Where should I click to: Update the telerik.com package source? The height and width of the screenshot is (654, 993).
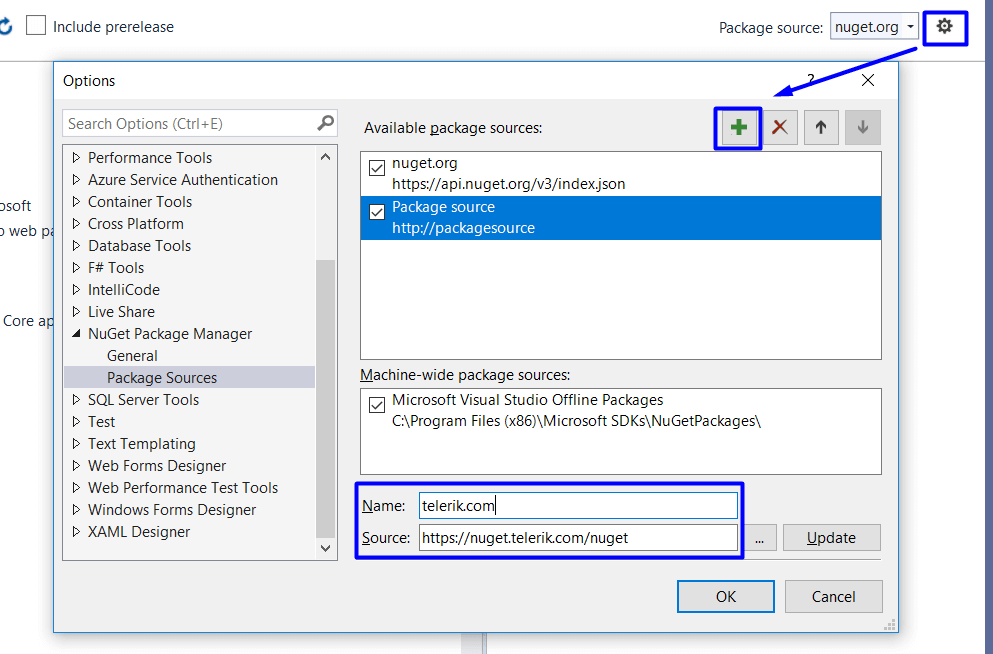click(831, 537)
